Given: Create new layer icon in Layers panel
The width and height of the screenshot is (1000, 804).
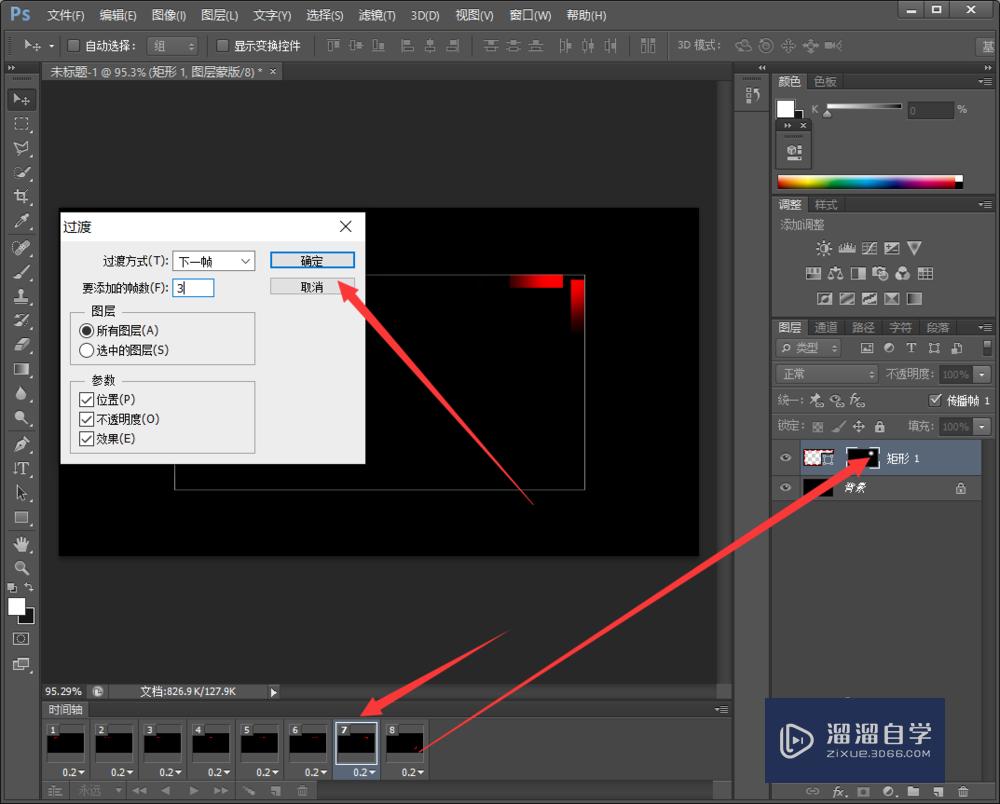Looking at the screenshot, I should [x=938, y=791].
